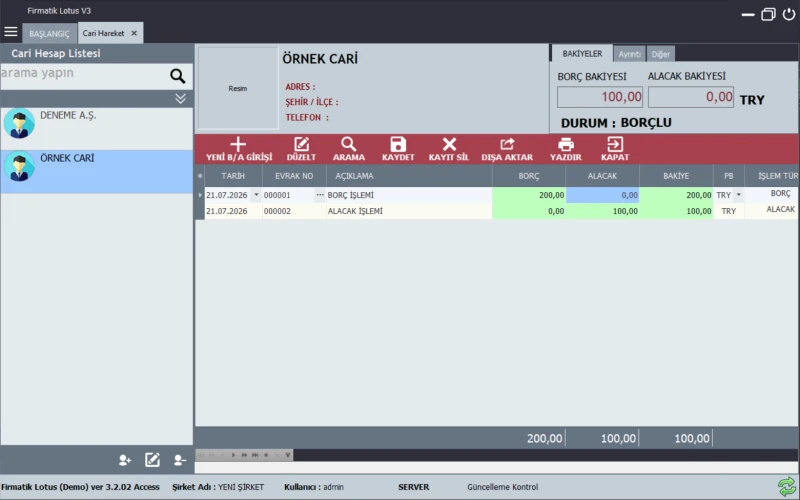Select ÖRNEK CARİ account avatar

coord(19,166)
